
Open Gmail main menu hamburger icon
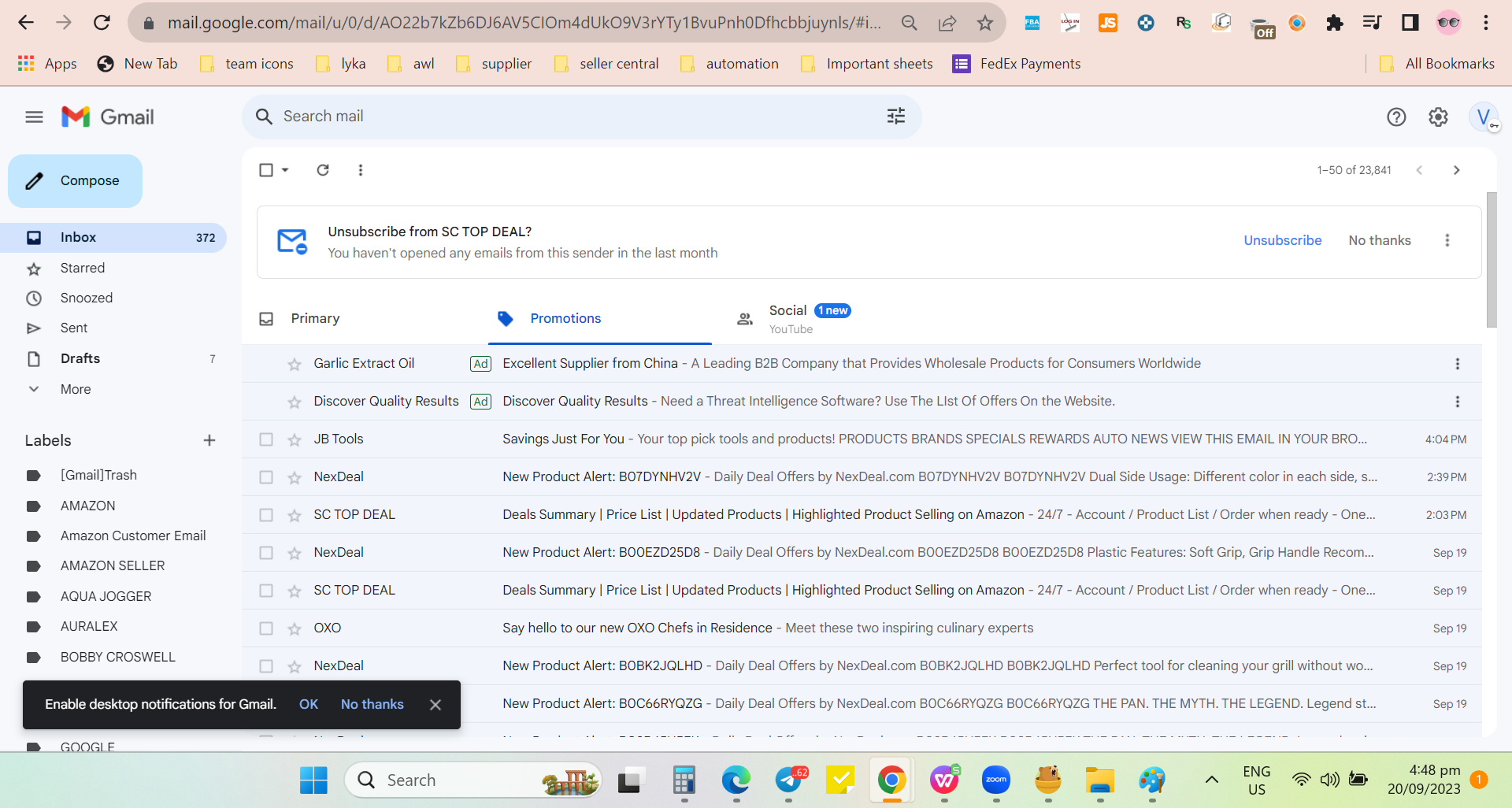[34, 117]
